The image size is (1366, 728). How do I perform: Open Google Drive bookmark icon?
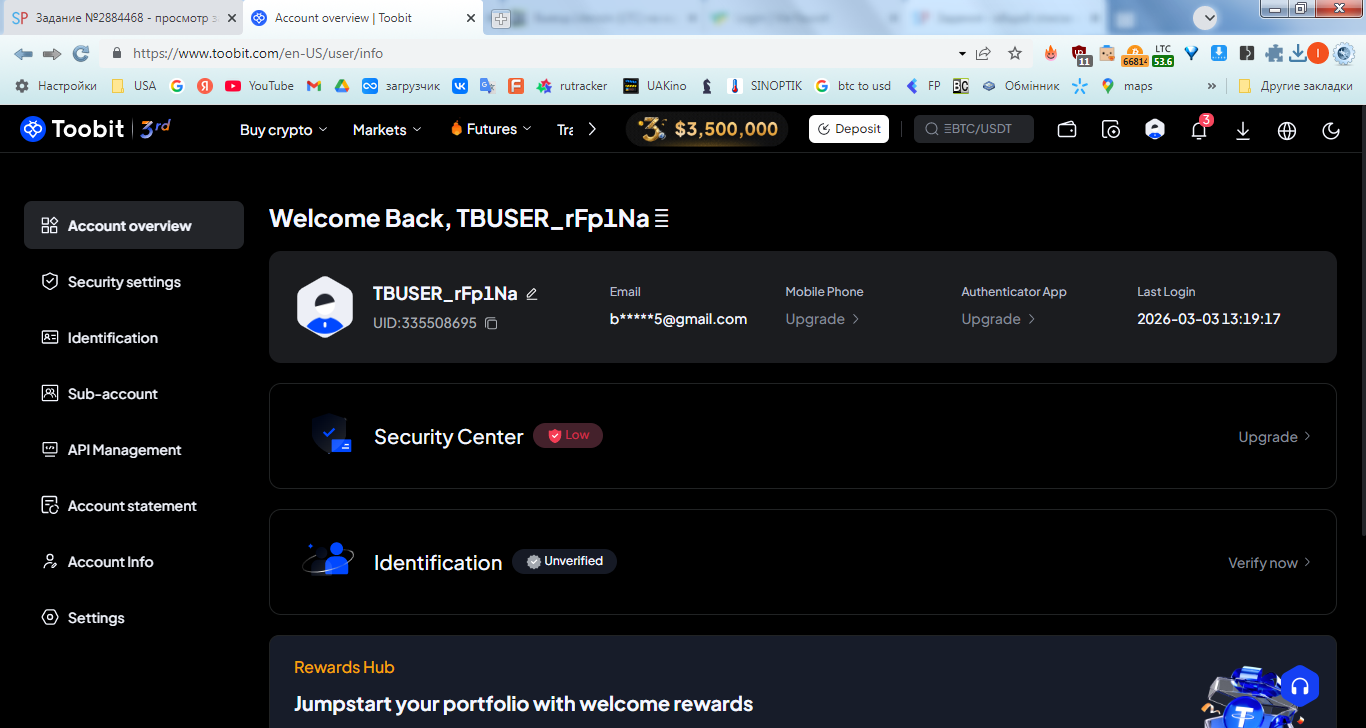tap(341, 86)
